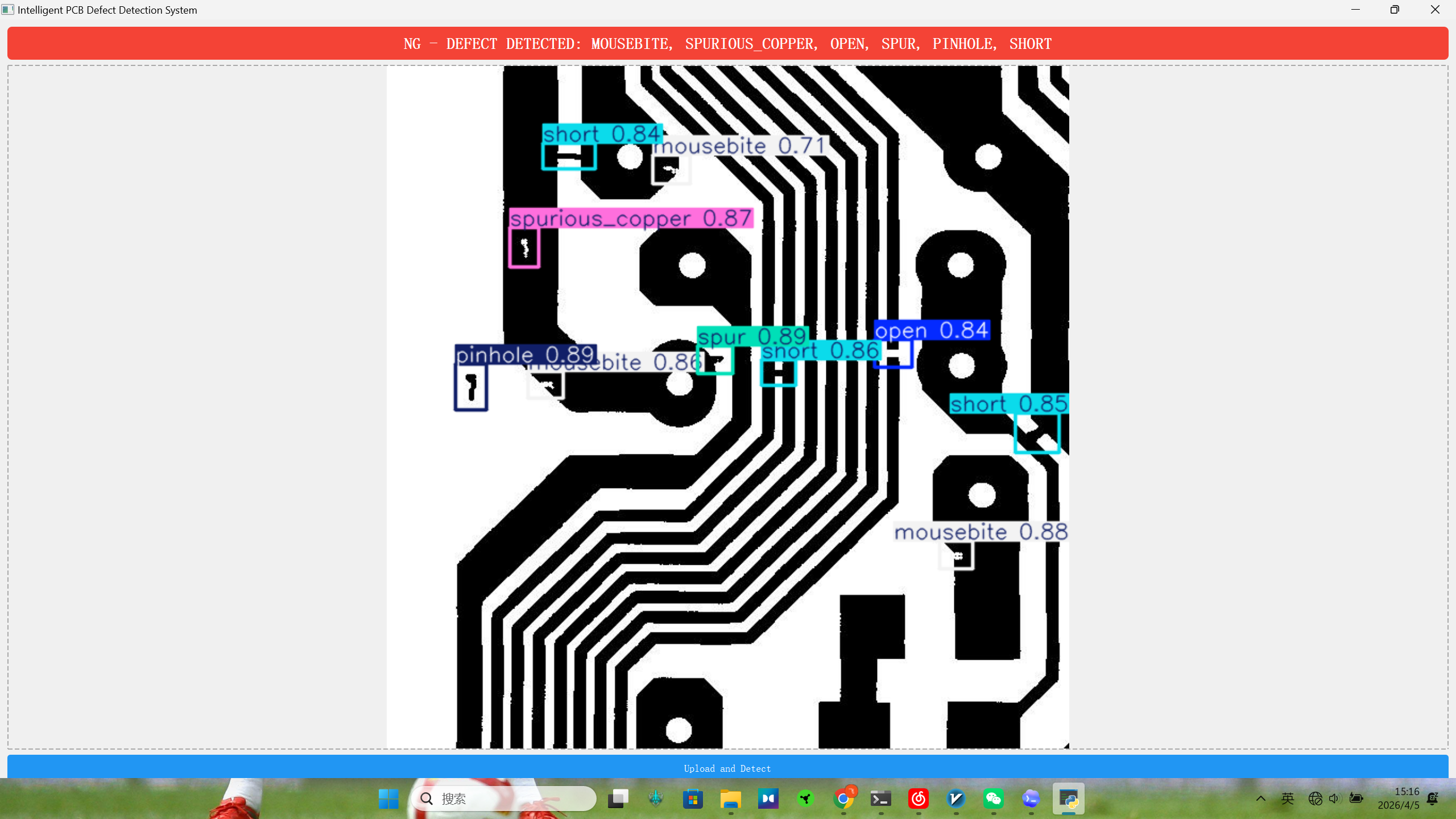The height and width of the screenshot is (819, 1456).
Task: Open WeChat from the taskbar
Action: click(993, 799)
